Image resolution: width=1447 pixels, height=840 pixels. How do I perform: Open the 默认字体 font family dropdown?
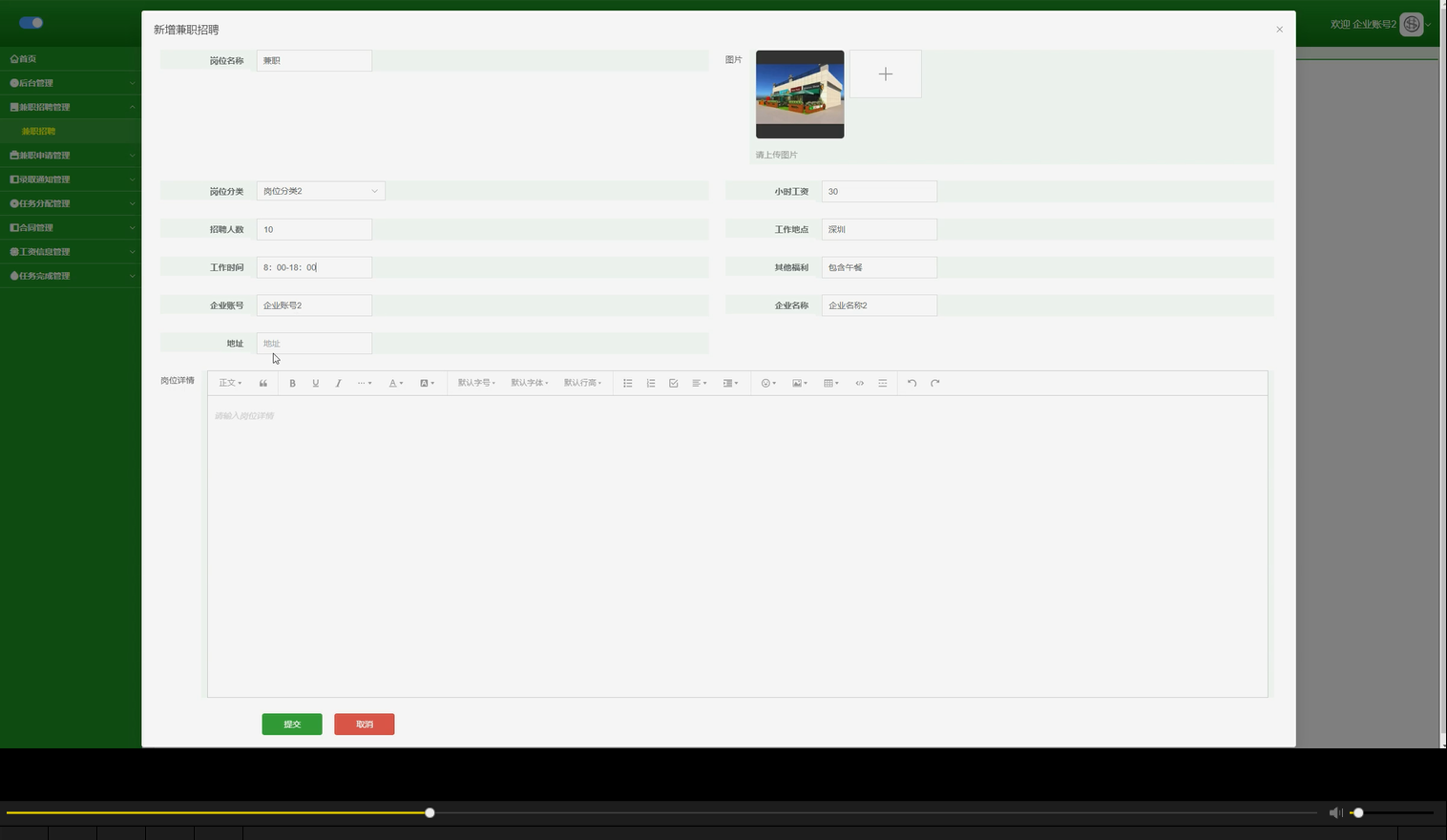point(530,383)
